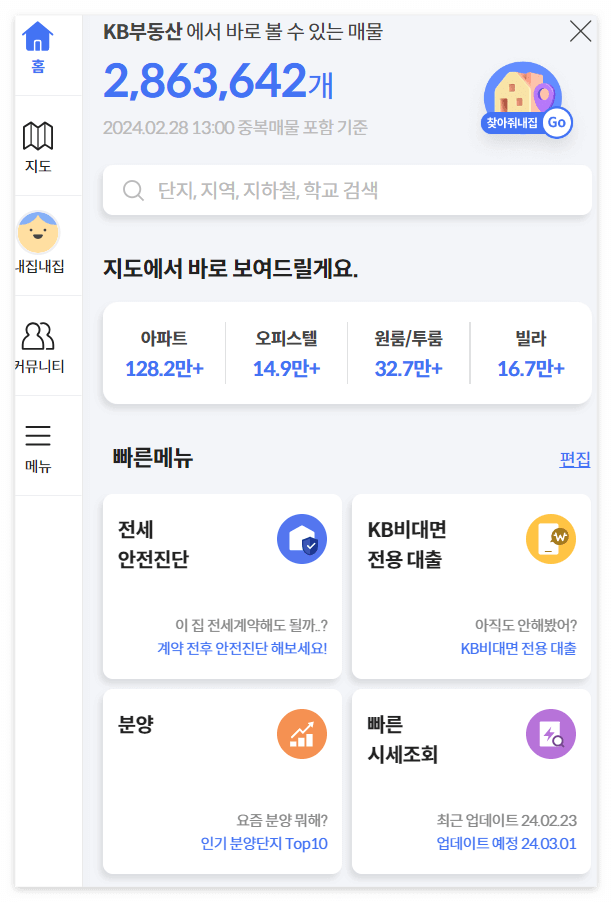Click the magnifier icon in the search bar

click(133, 189)
